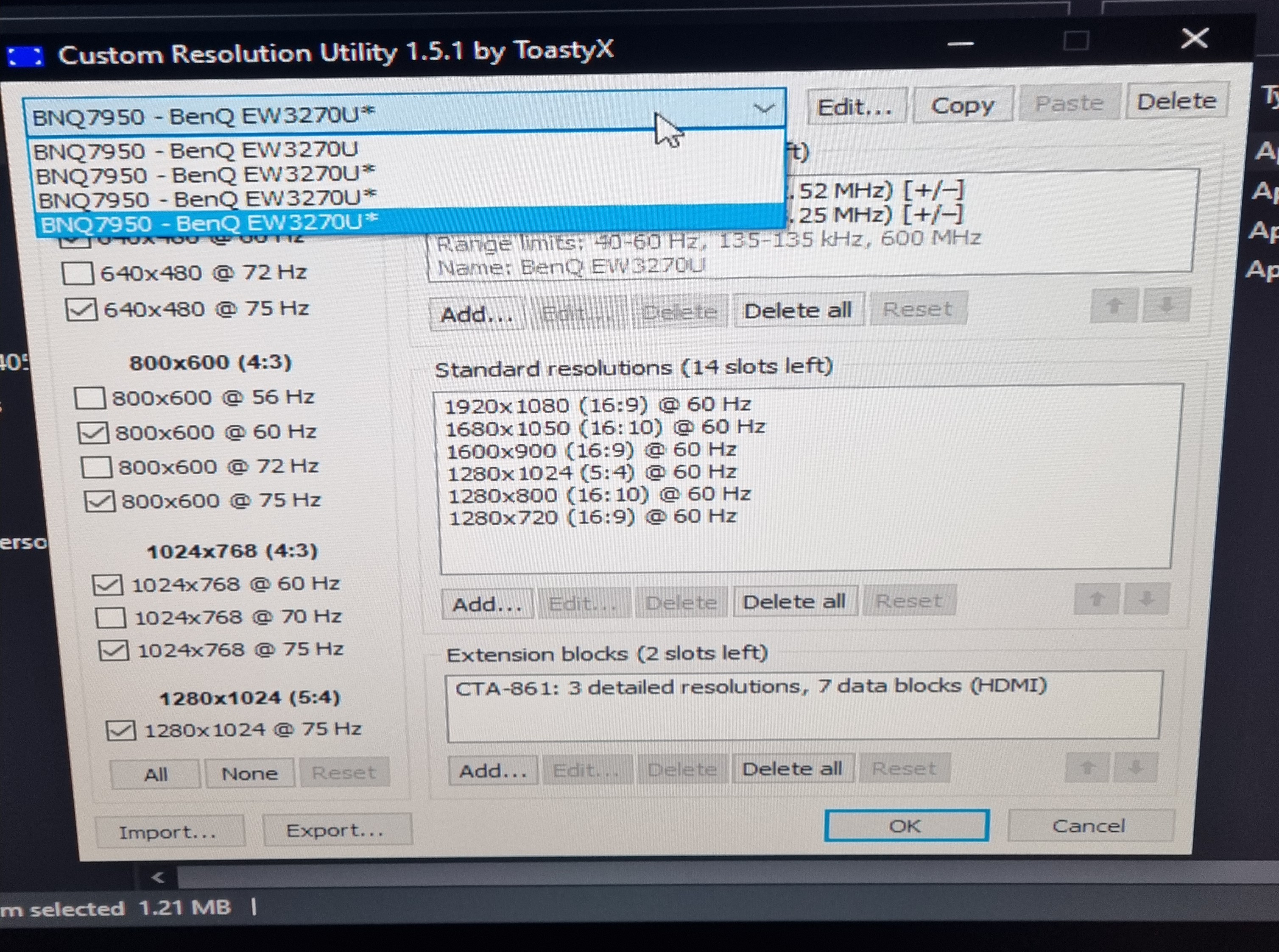
Task: Uncheck the 800x600 @ 60 Hz resolution
Action: click(93, 433)
